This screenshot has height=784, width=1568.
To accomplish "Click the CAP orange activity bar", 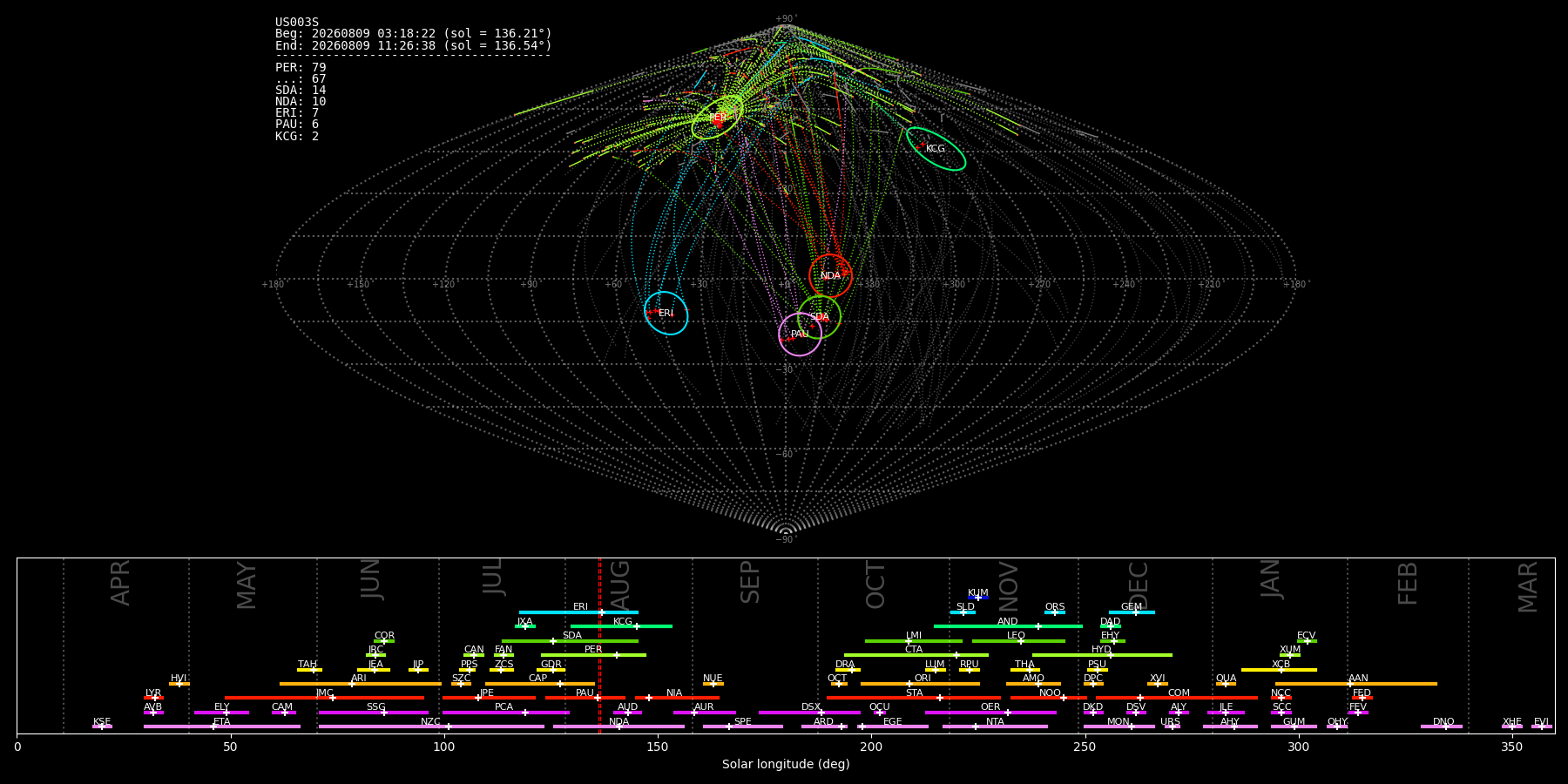I will 540,684.
